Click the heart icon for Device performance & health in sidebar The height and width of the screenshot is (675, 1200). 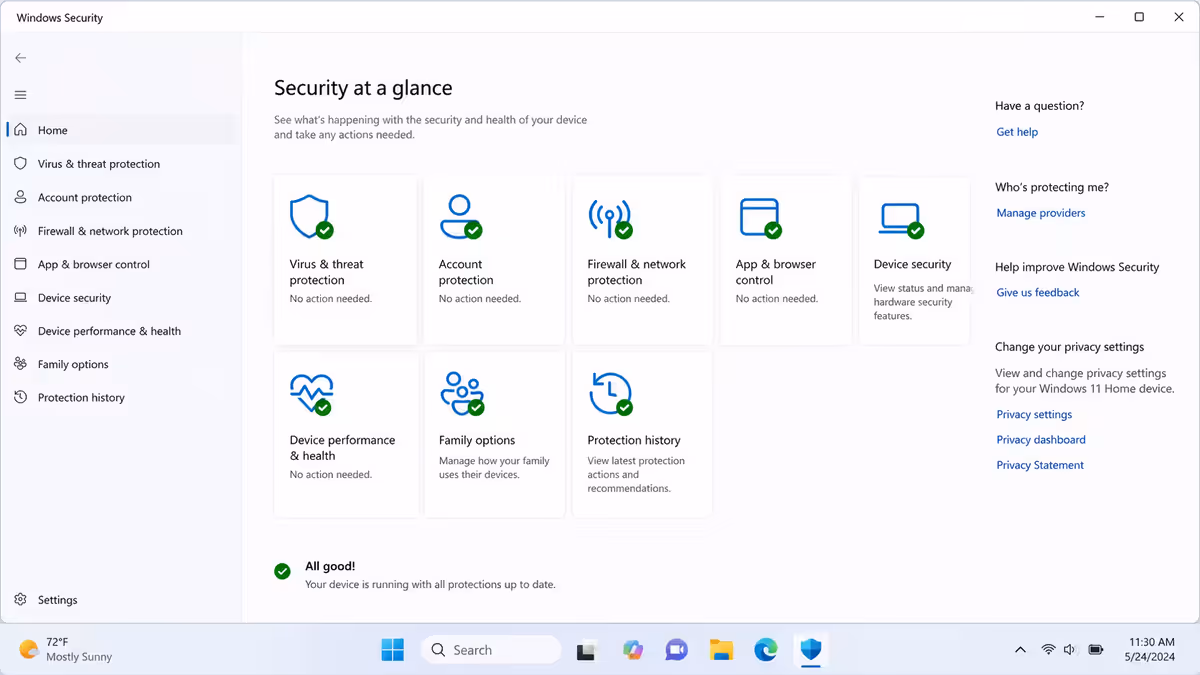pos(20,331)
